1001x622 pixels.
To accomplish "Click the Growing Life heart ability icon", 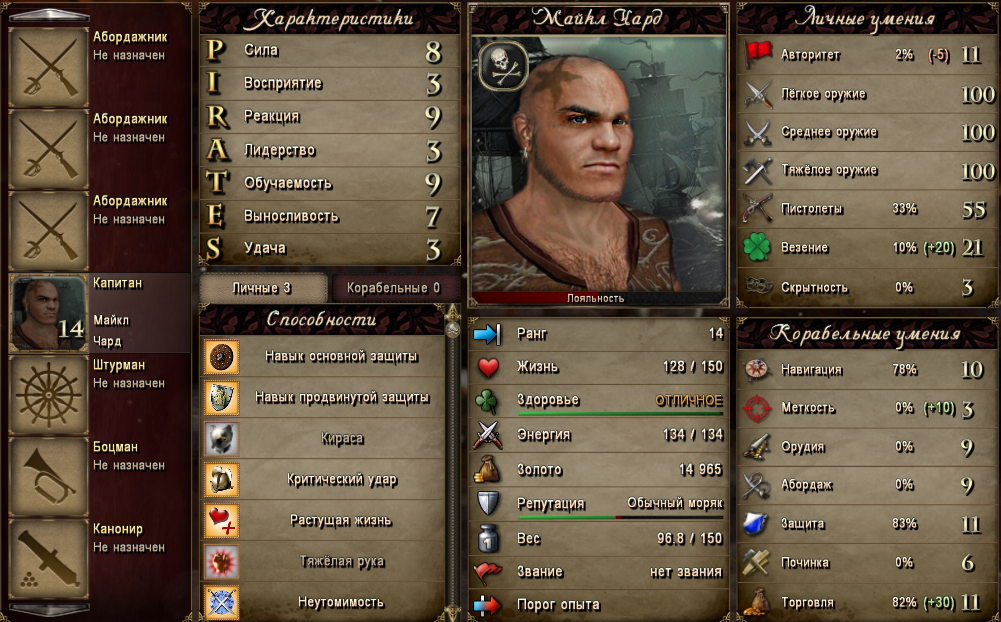I will pos(222,520).
